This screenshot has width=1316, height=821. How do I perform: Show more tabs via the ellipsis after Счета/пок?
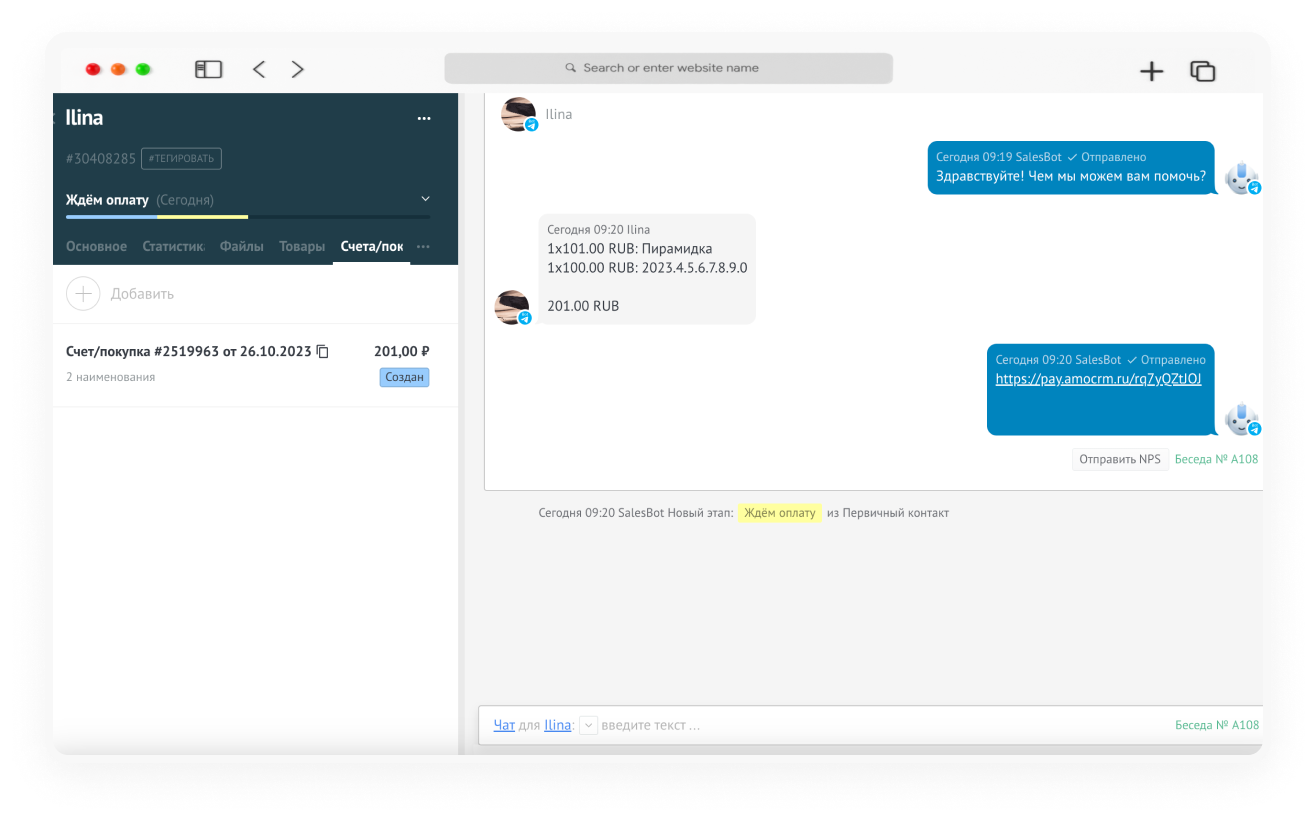(x=423, y=246)
